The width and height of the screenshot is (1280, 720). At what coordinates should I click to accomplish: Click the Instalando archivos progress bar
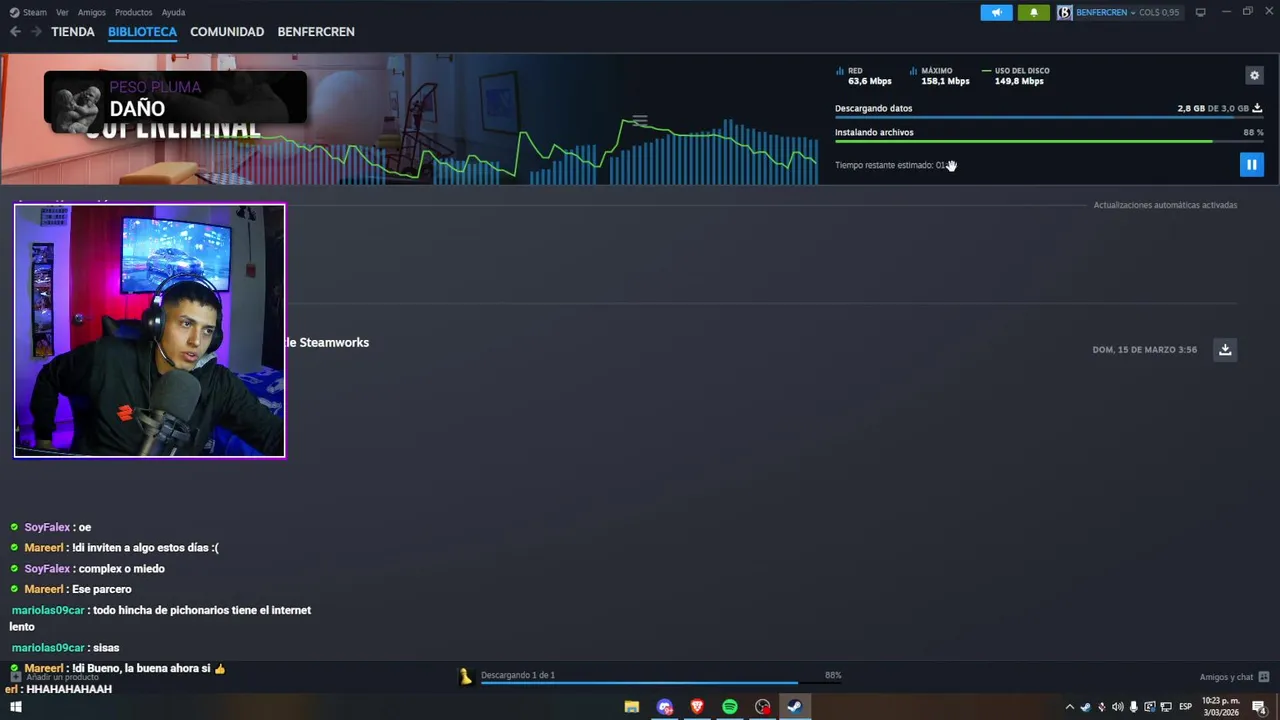(1049, 141)
